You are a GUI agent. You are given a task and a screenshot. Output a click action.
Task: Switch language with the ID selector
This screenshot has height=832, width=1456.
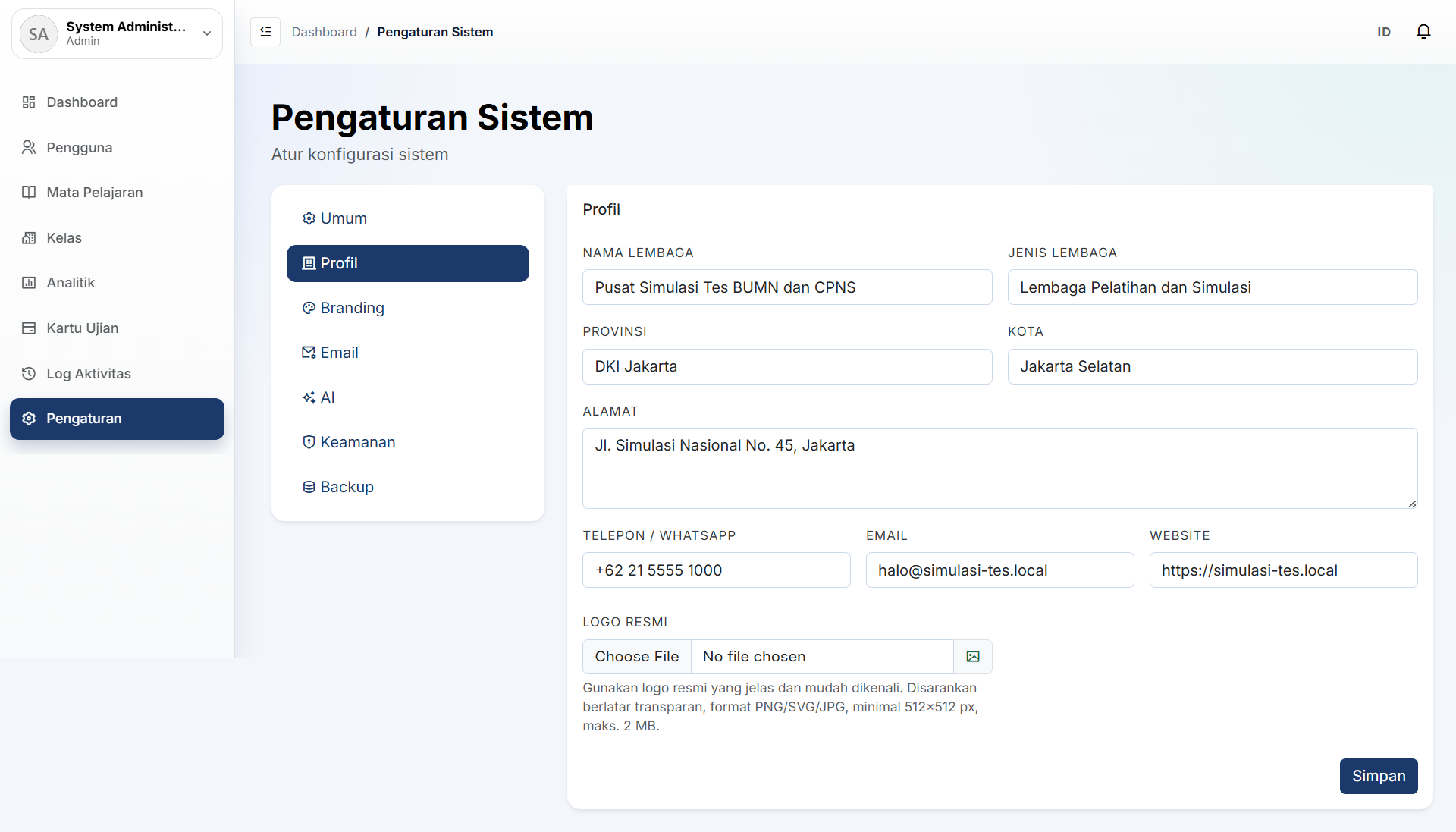pyautogui.click(x=1384, y=32)
